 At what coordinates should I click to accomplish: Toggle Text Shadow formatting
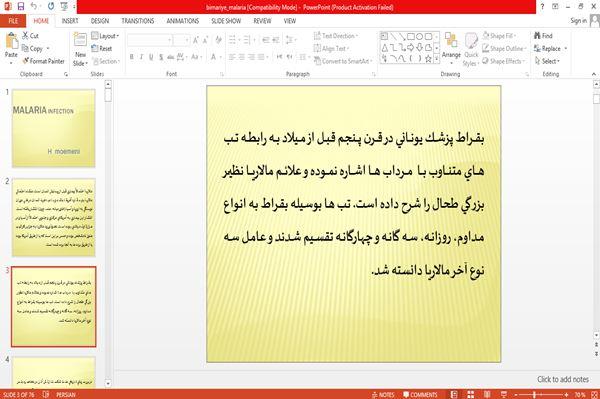pos(161,57)
